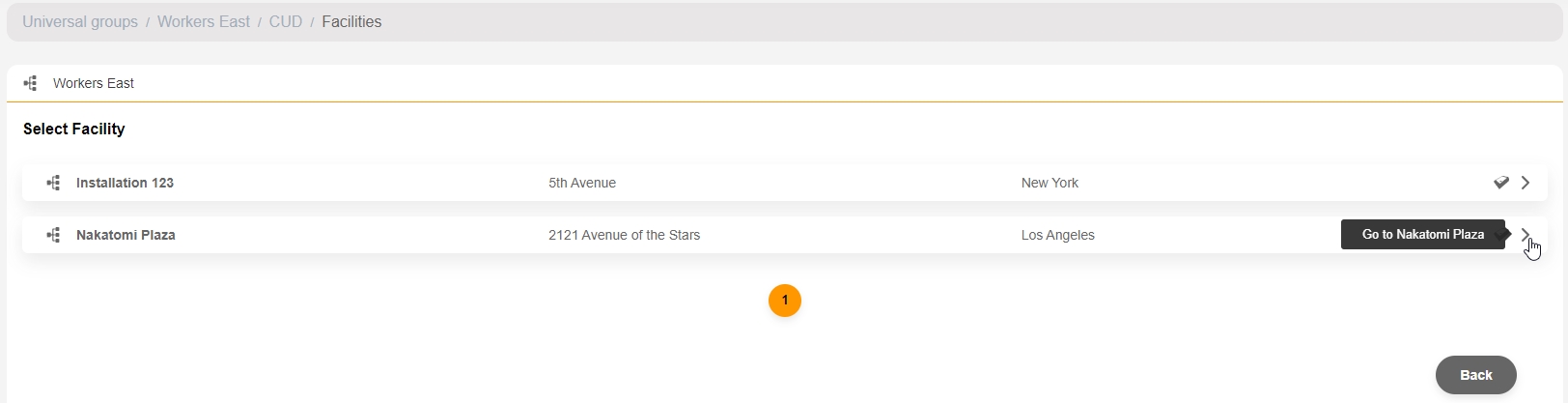Screen dimensions: 1568x403
Task: Click the New York city cell
Action: [1050, 183]
